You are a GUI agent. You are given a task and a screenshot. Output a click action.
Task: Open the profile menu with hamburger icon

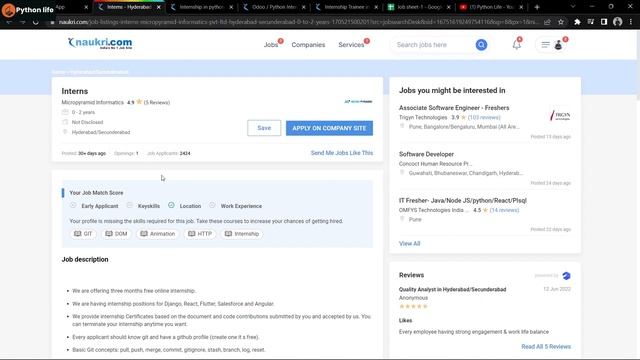pos(551,45)
